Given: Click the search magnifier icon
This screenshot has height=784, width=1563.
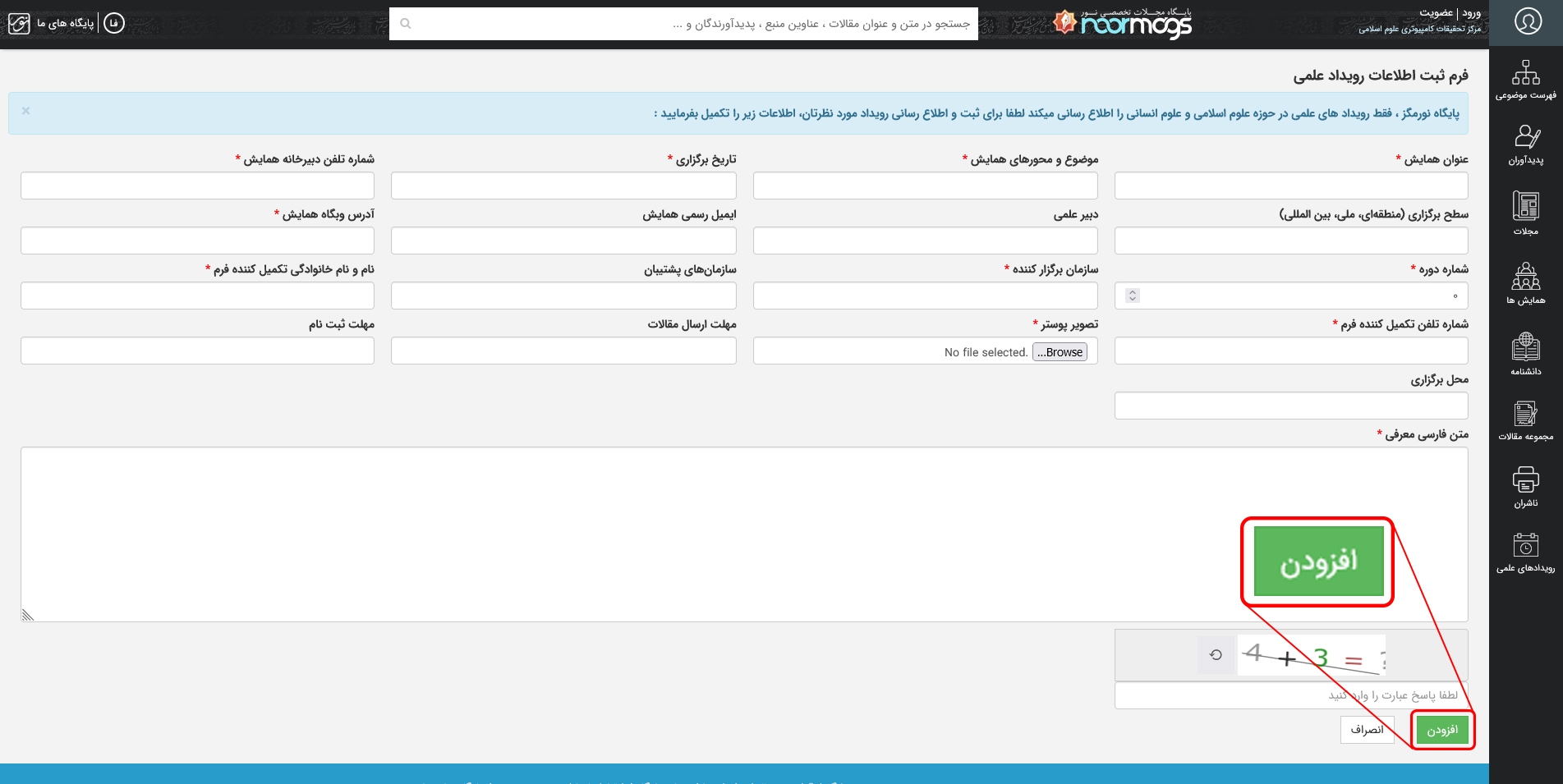Looking at the screenshot, I should tap(406, 24).
